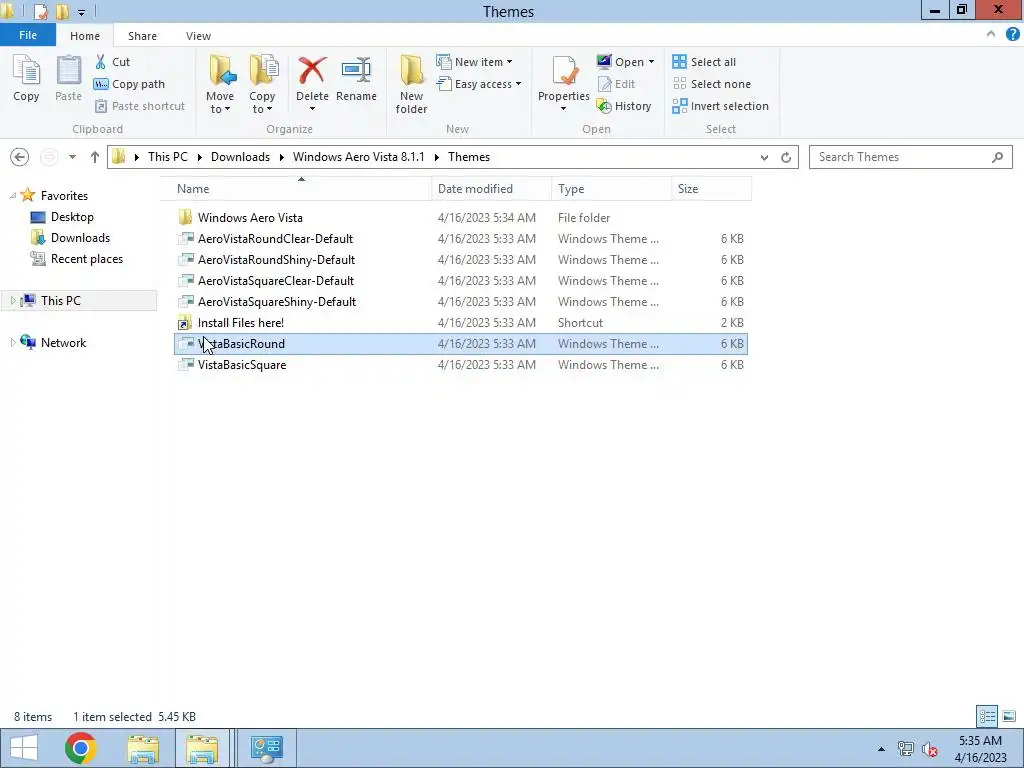Go up one folder level
The width and height of the screenshot is (1024, 768).
[x=95, y=157]
